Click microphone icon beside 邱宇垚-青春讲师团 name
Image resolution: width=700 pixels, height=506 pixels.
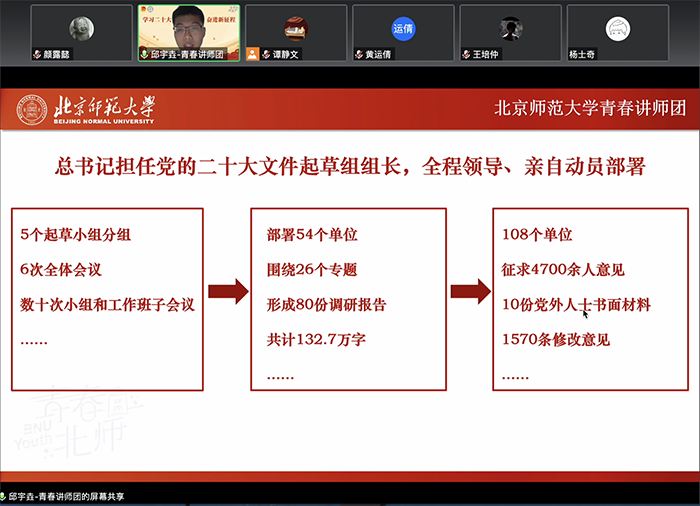(144, 54)
